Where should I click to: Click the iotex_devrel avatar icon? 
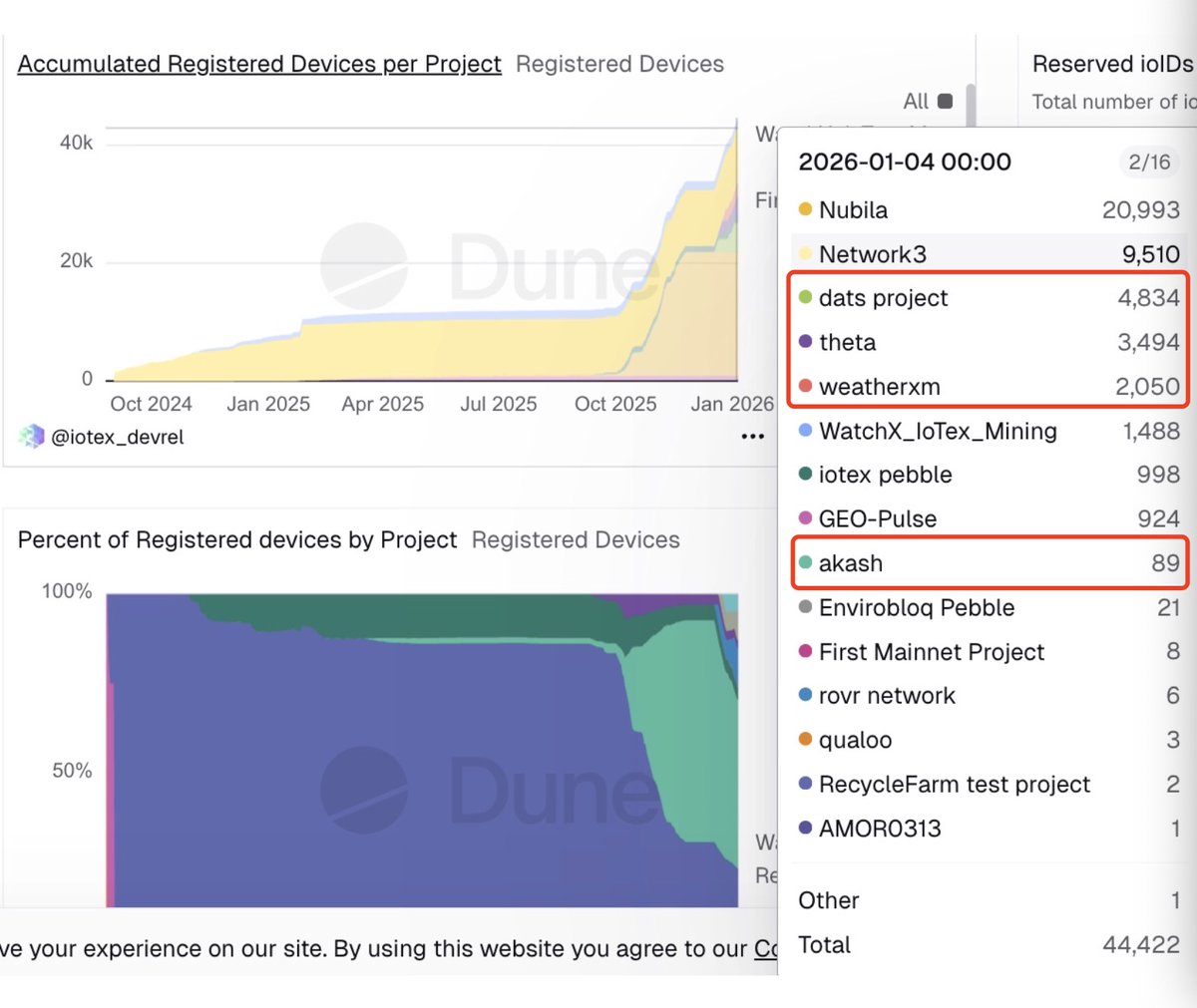[x=31, y=437]
